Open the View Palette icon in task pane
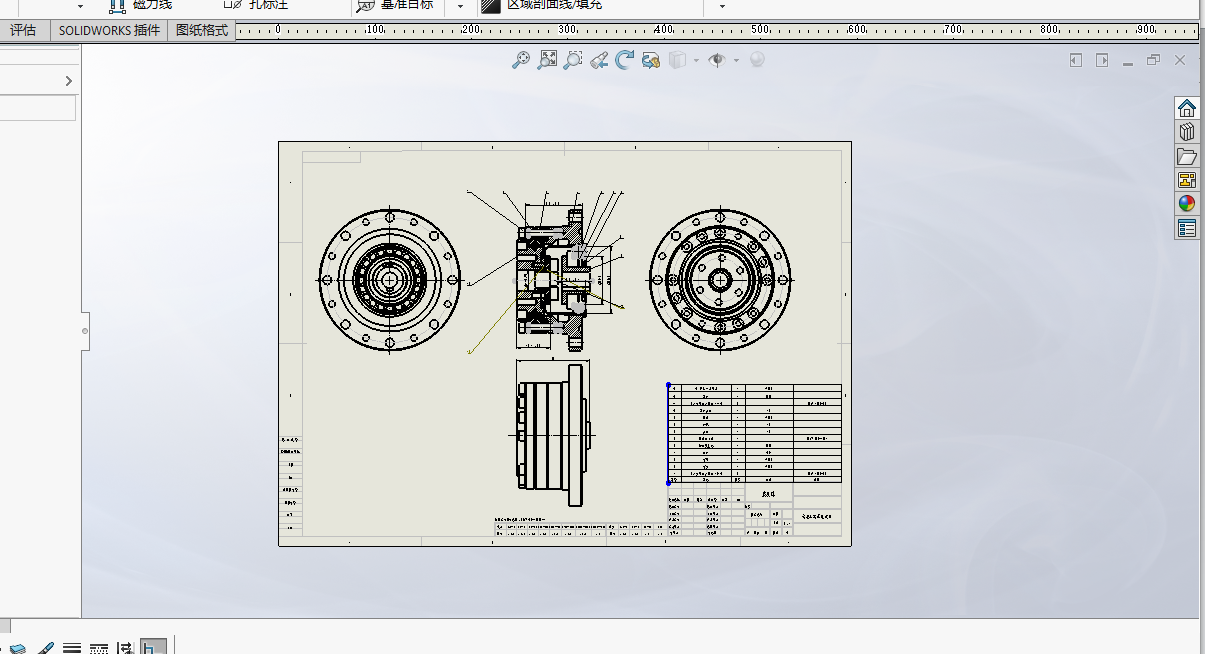The image size is (1205, 654). coord(1187,180)
